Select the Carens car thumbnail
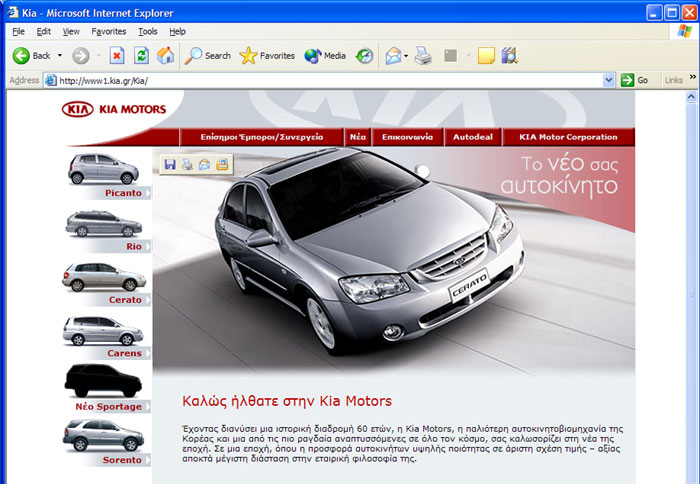The height and width of the screenshot is (484, 700). 103,331
